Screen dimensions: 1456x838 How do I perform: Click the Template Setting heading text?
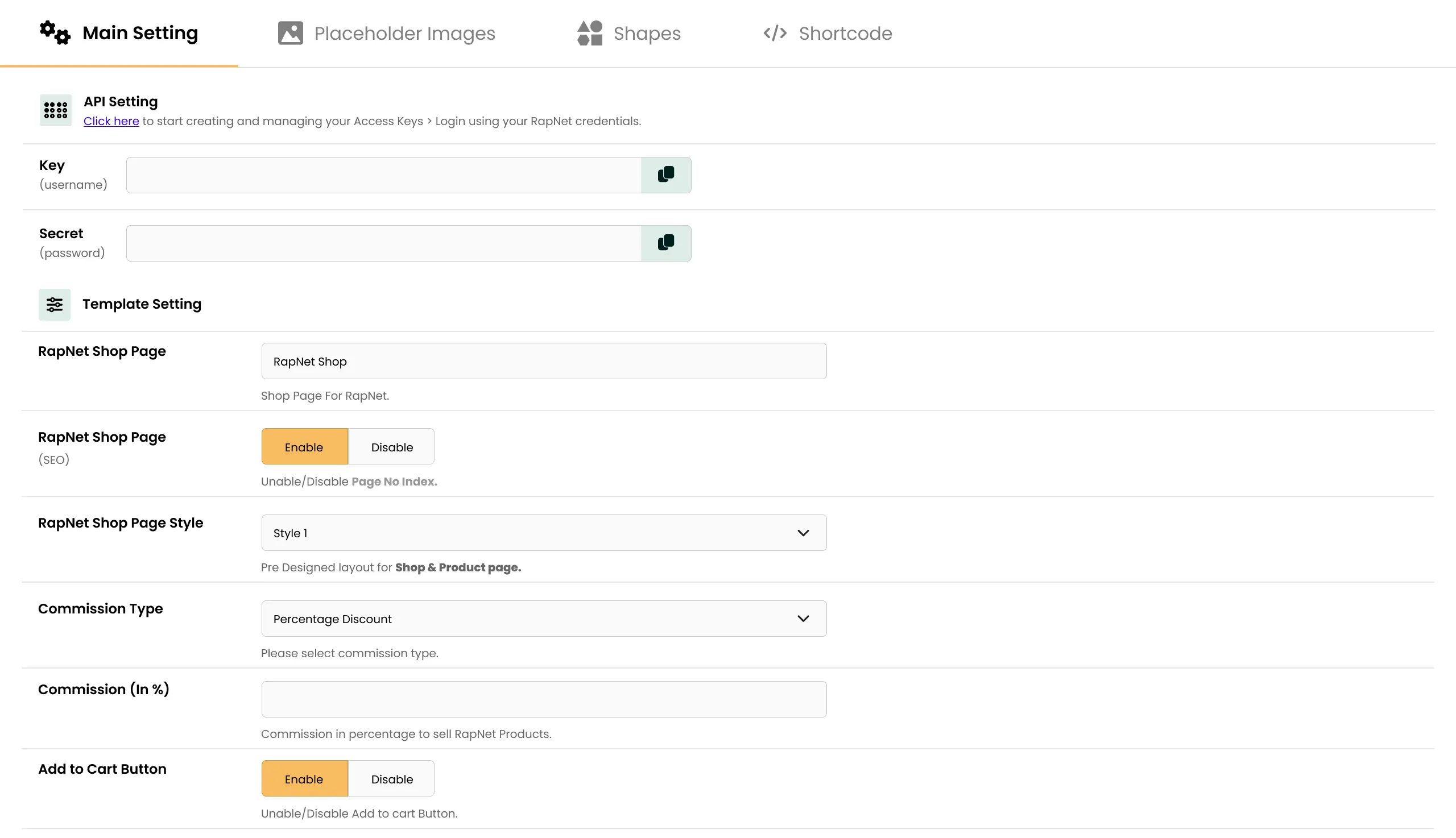click(142, 304)
